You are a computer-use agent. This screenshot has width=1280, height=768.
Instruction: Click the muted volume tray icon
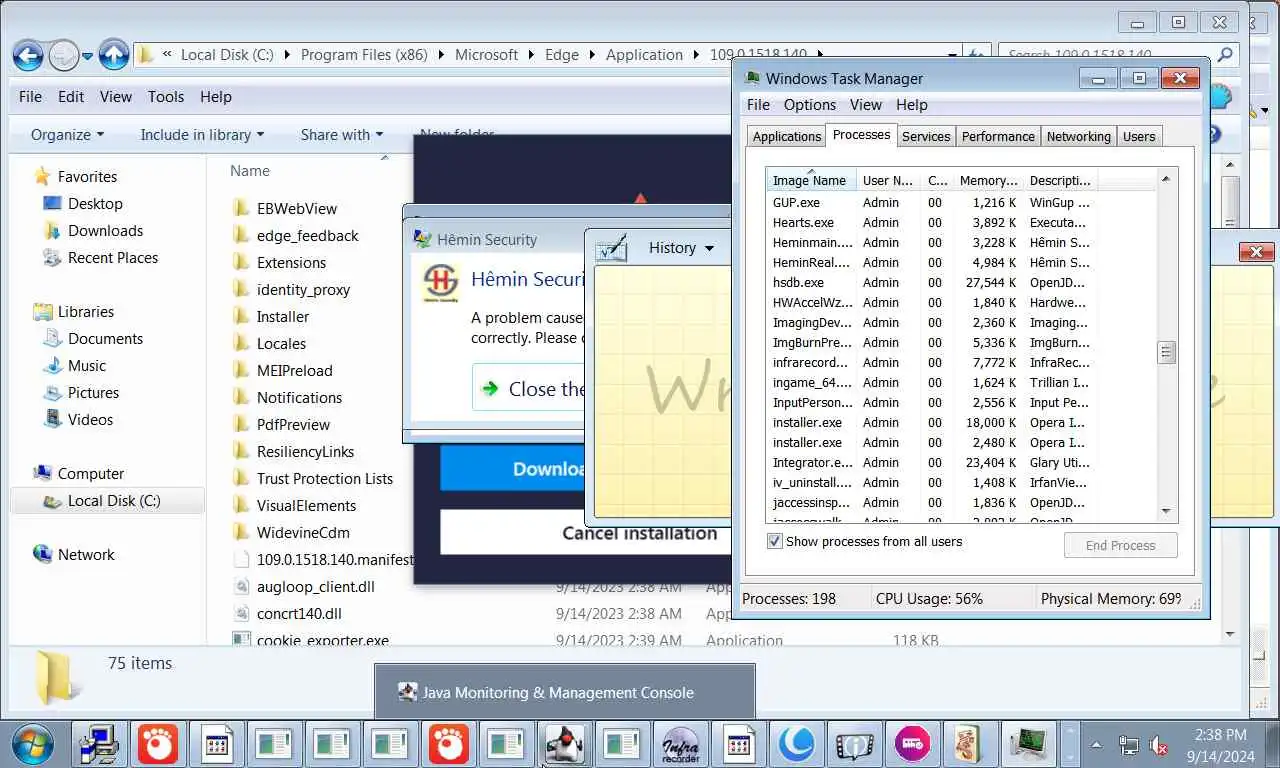(1160, 745)
